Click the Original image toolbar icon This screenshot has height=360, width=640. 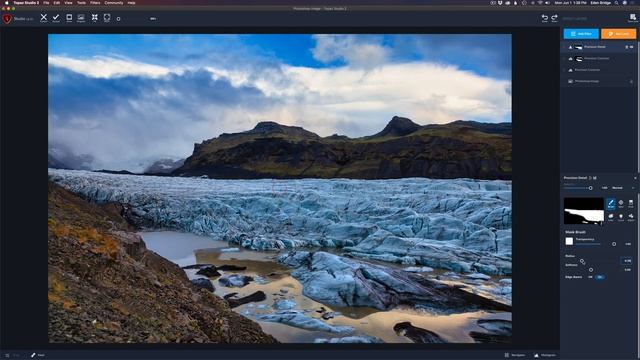pos(81,18)
